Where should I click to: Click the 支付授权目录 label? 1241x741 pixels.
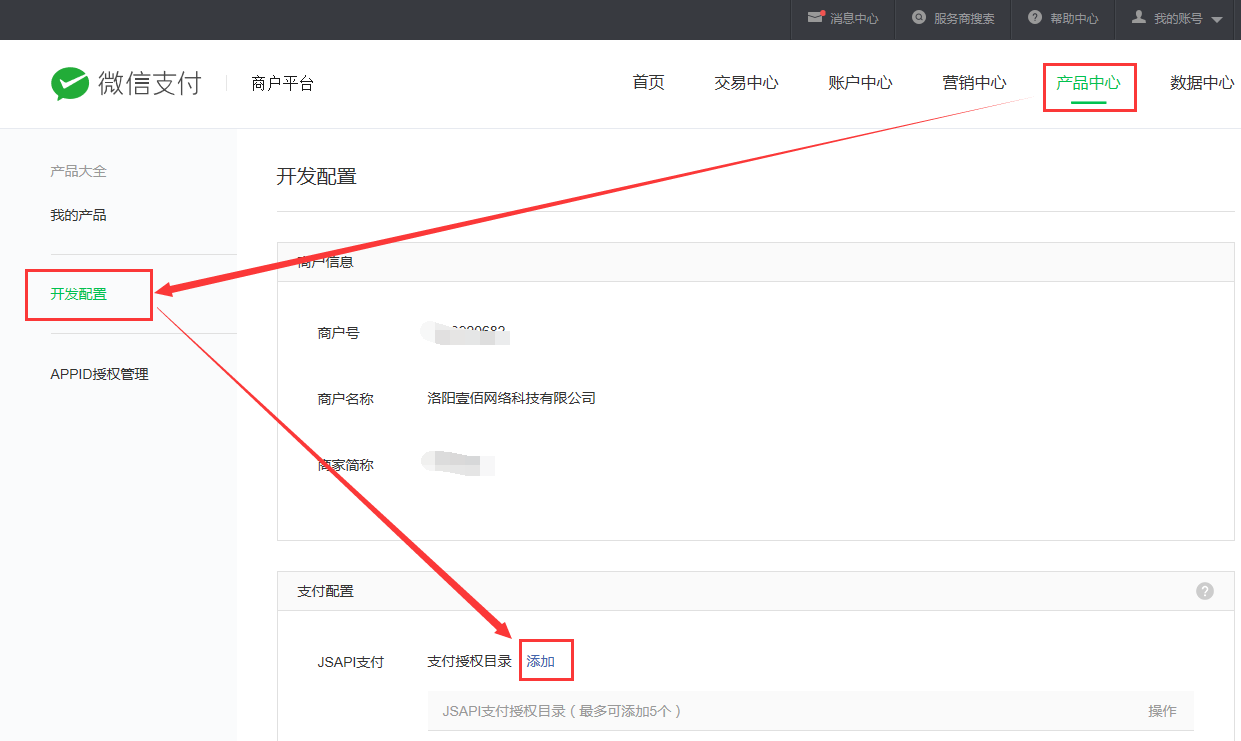[x=469, y=661]
